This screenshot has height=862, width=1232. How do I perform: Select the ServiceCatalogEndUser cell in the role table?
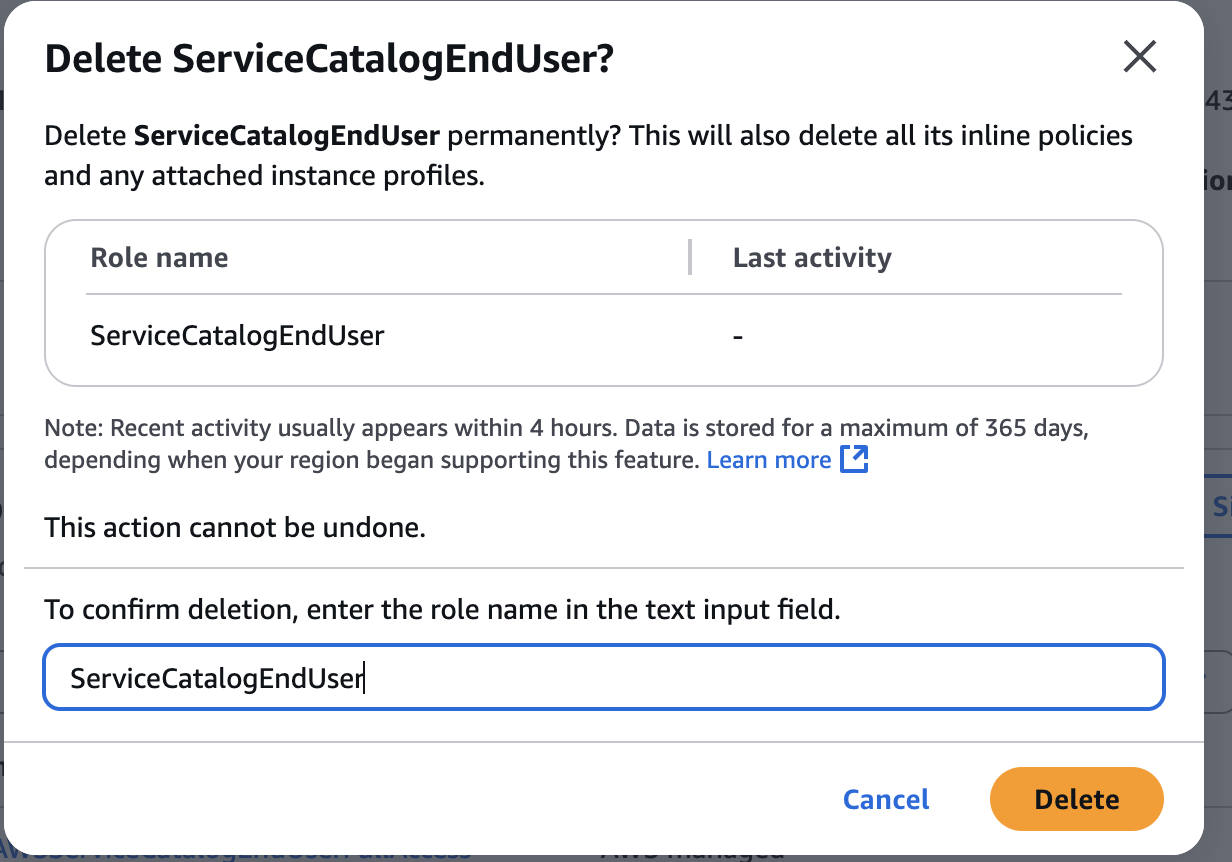click(237, 335)
